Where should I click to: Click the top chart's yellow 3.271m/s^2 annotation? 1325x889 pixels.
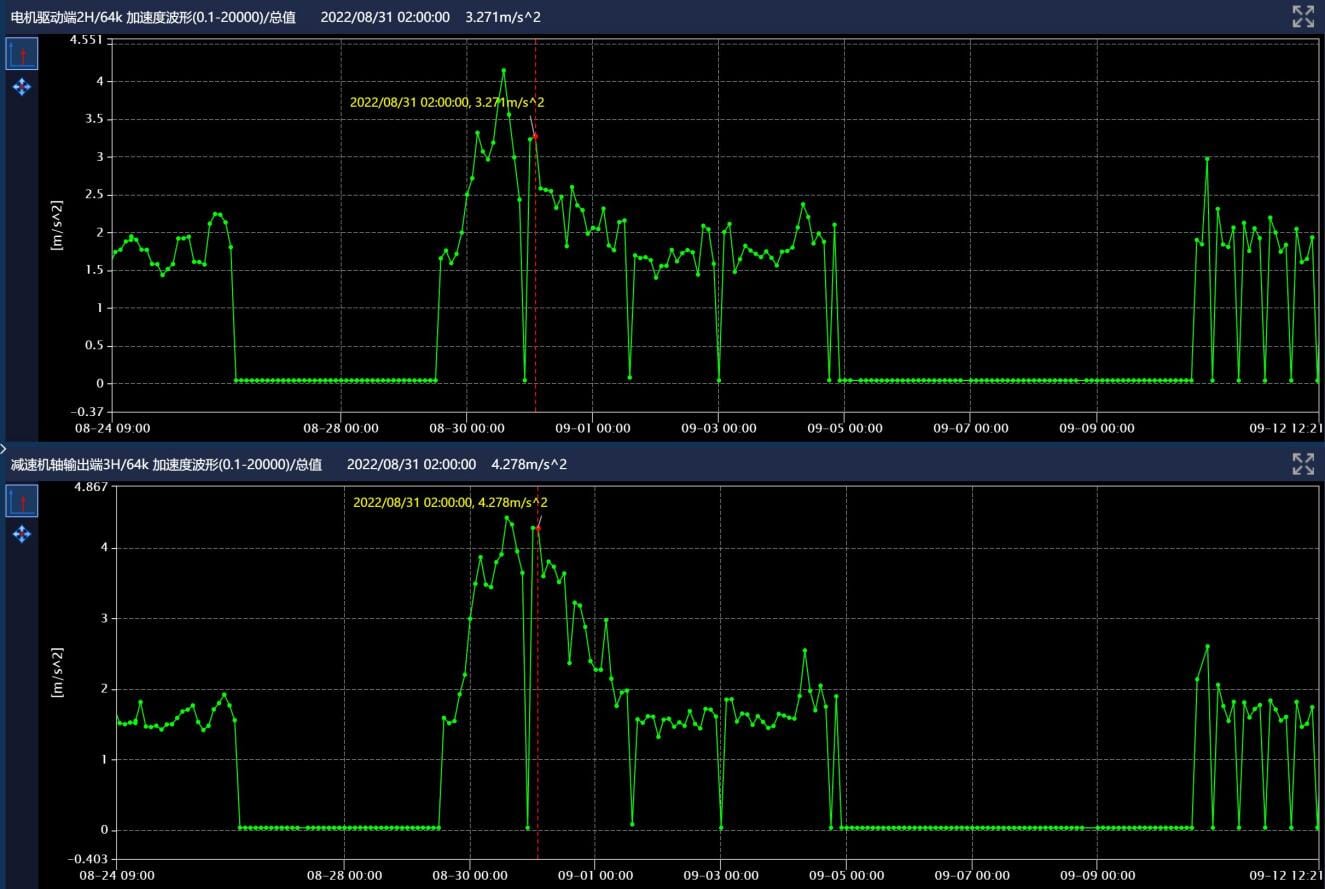(x=447, y=102)
